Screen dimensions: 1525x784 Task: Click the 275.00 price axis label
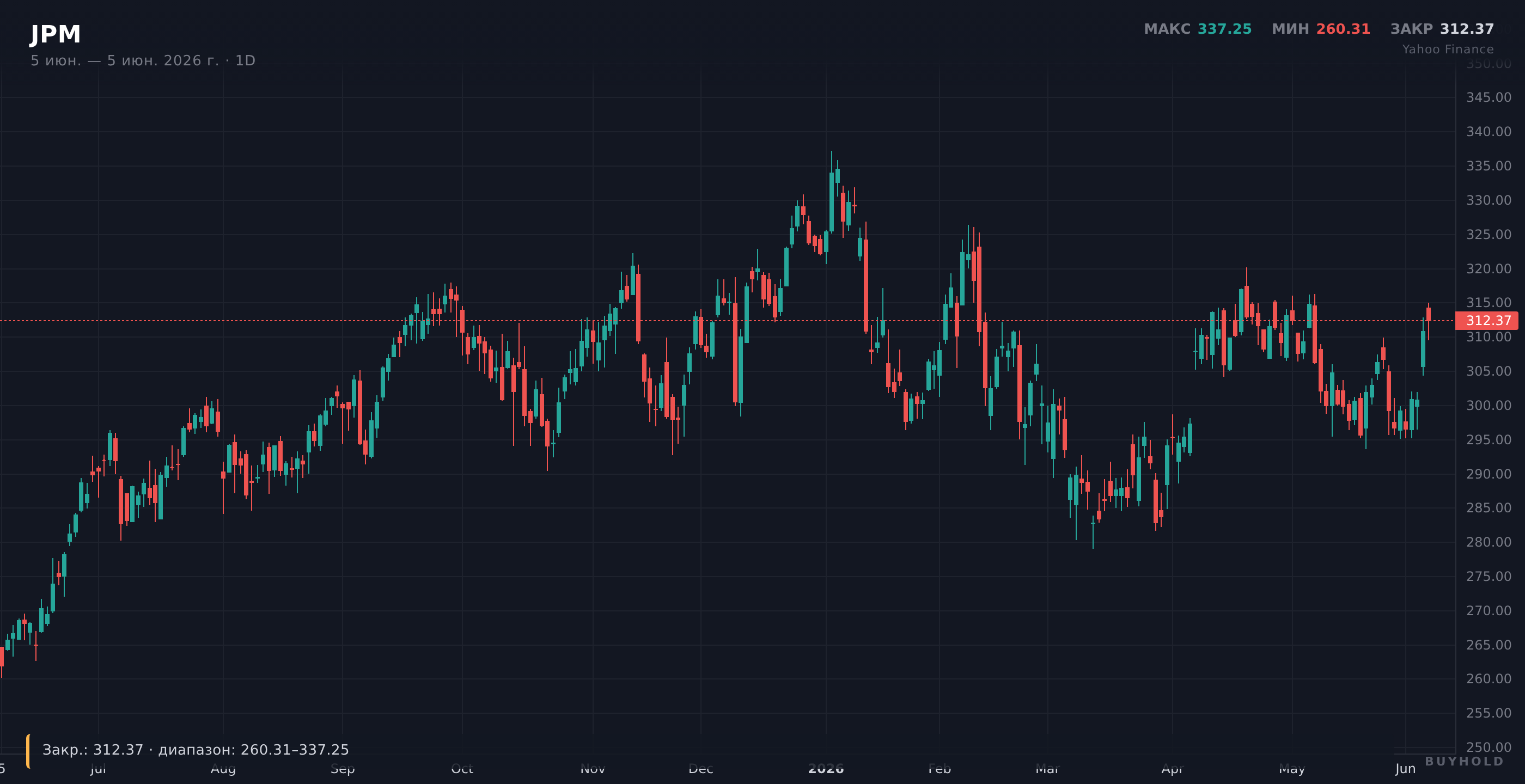[1489, 577]
